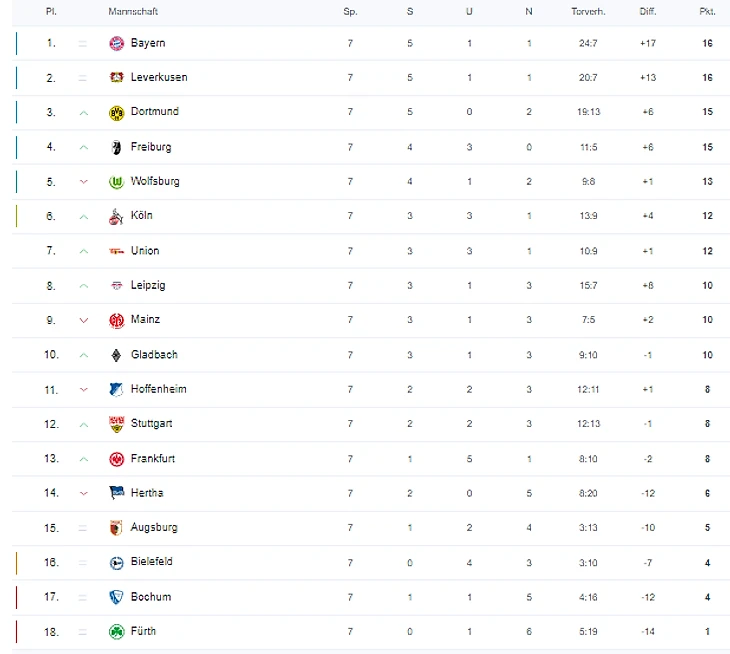The image size is (730, 654).
Task: Click the Köln club crest icon
Action: [x=115, y=216]
